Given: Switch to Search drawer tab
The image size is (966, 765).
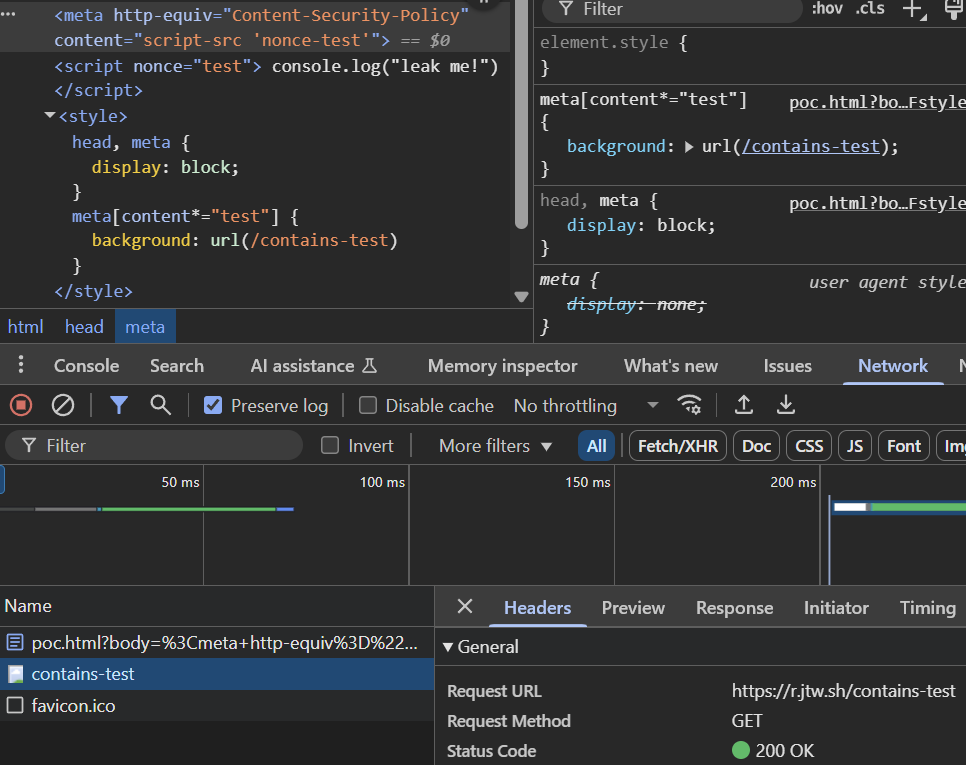Looking at the screenshot, I should [x=177, y=366].
